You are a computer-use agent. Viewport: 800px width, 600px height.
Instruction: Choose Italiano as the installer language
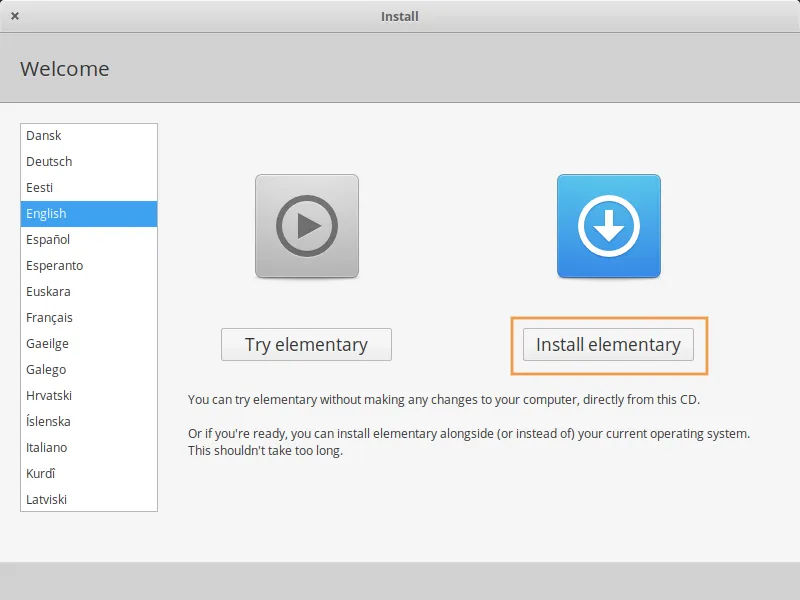(x=89, y=448)
